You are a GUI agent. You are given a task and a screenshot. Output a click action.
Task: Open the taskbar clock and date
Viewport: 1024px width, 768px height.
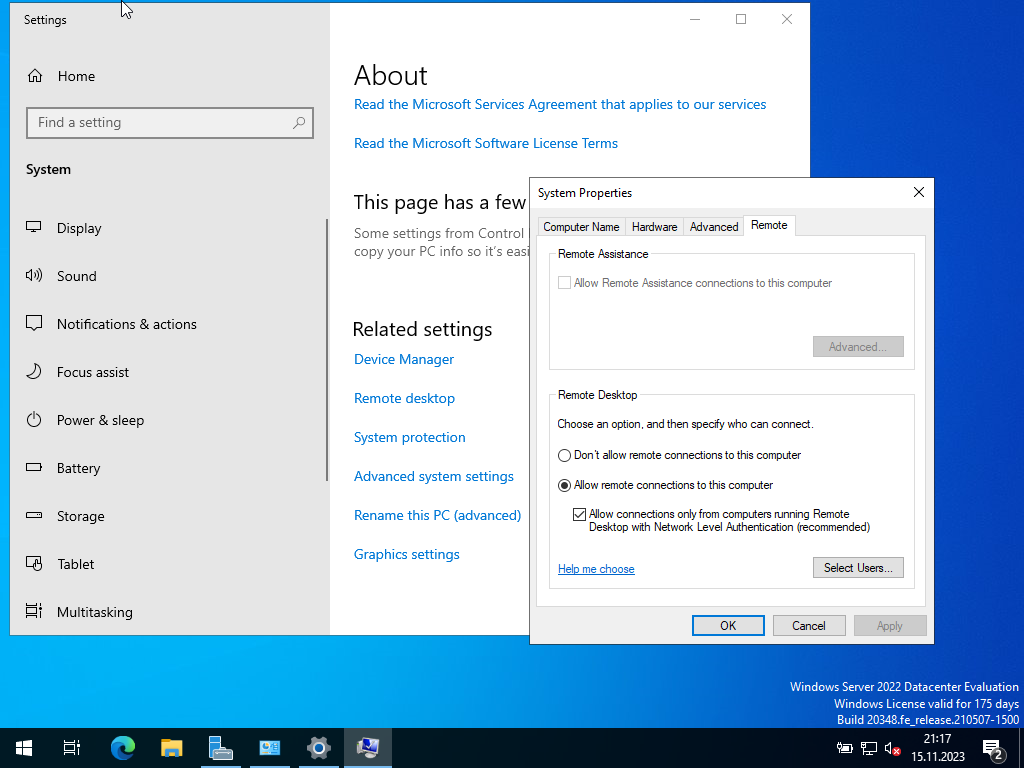[938, 748]
